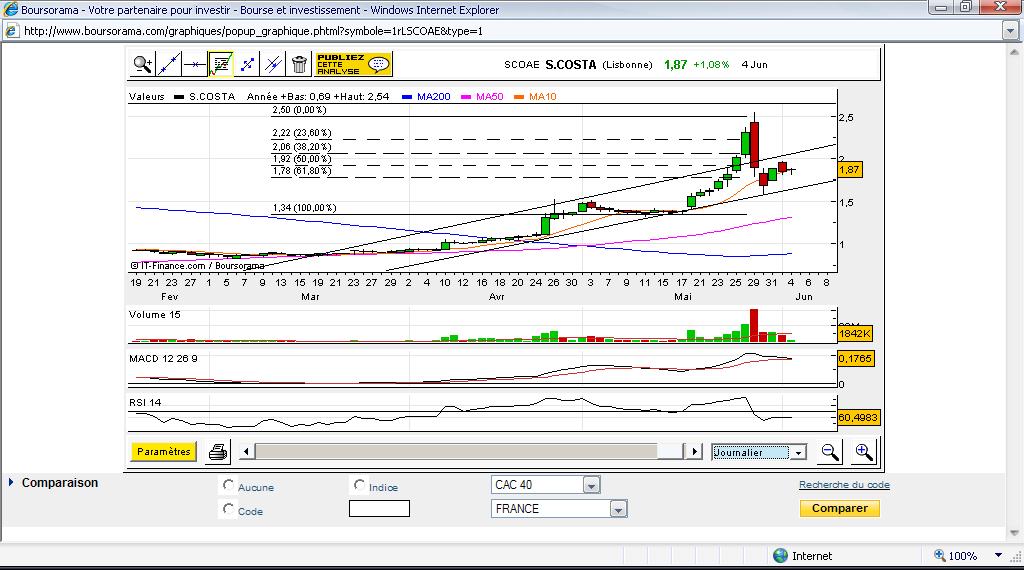The width and height of the screenshot is (1024, 570).
Task: Click the Code input field
Action: point(379,509)
